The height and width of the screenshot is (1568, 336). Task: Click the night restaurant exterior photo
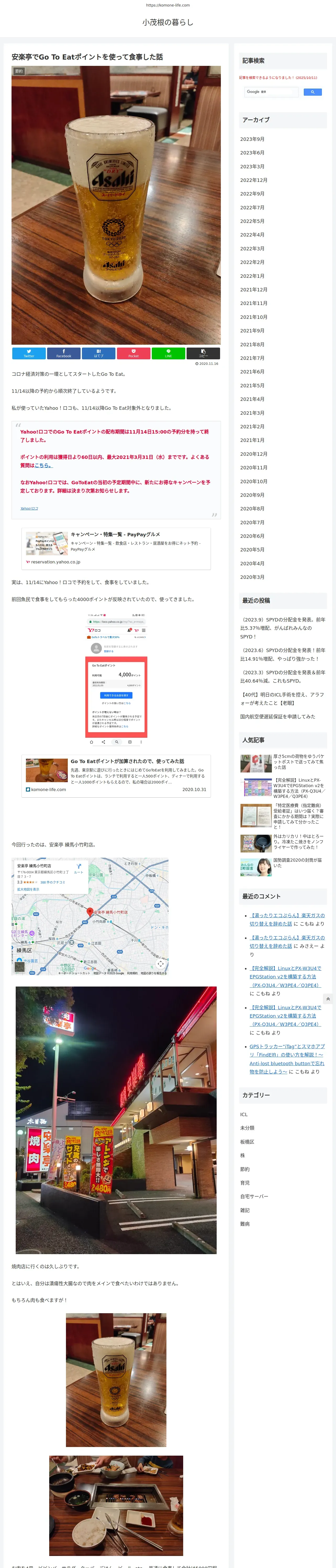coord(116,1120)
